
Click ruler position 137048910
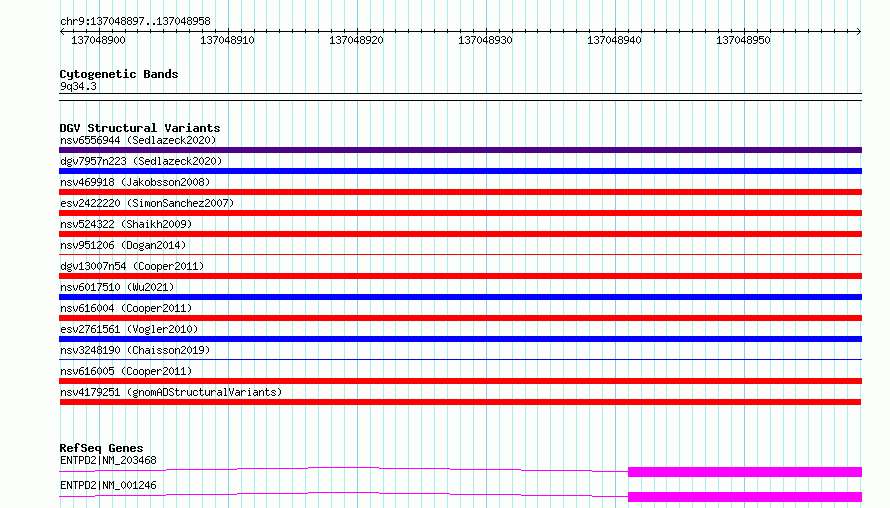pos(227,40)
